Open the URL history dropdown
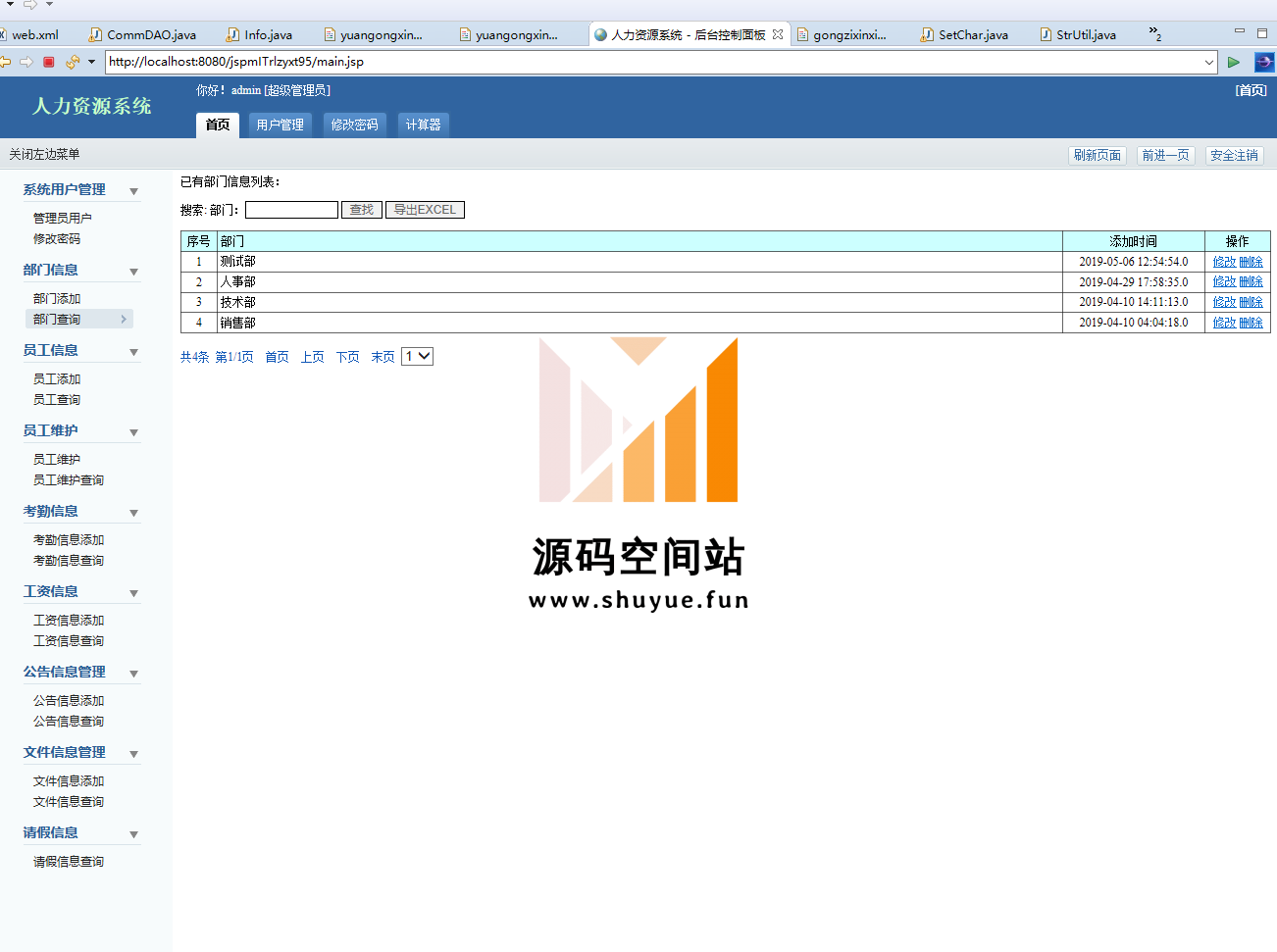Image resolution: width=1277 pixels, height=952 pixels. [x=1208, y=62]
